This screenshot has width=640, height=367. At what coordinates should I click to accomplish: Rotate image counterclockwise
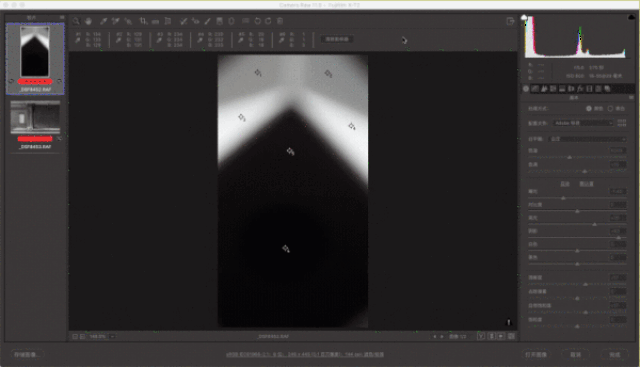pos(258,21)
